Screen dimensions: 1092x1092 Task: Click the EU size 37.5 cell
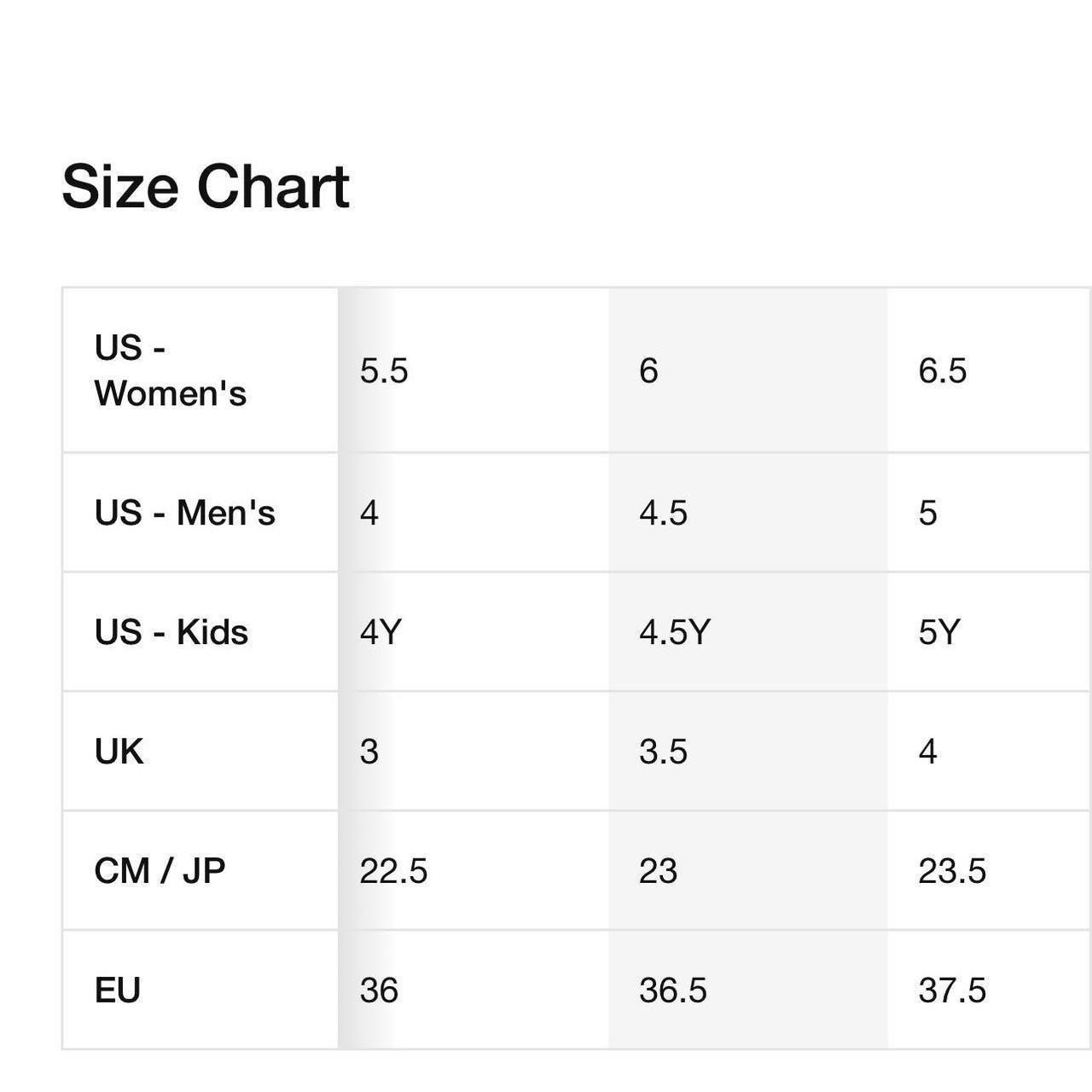tap(990, 990)
